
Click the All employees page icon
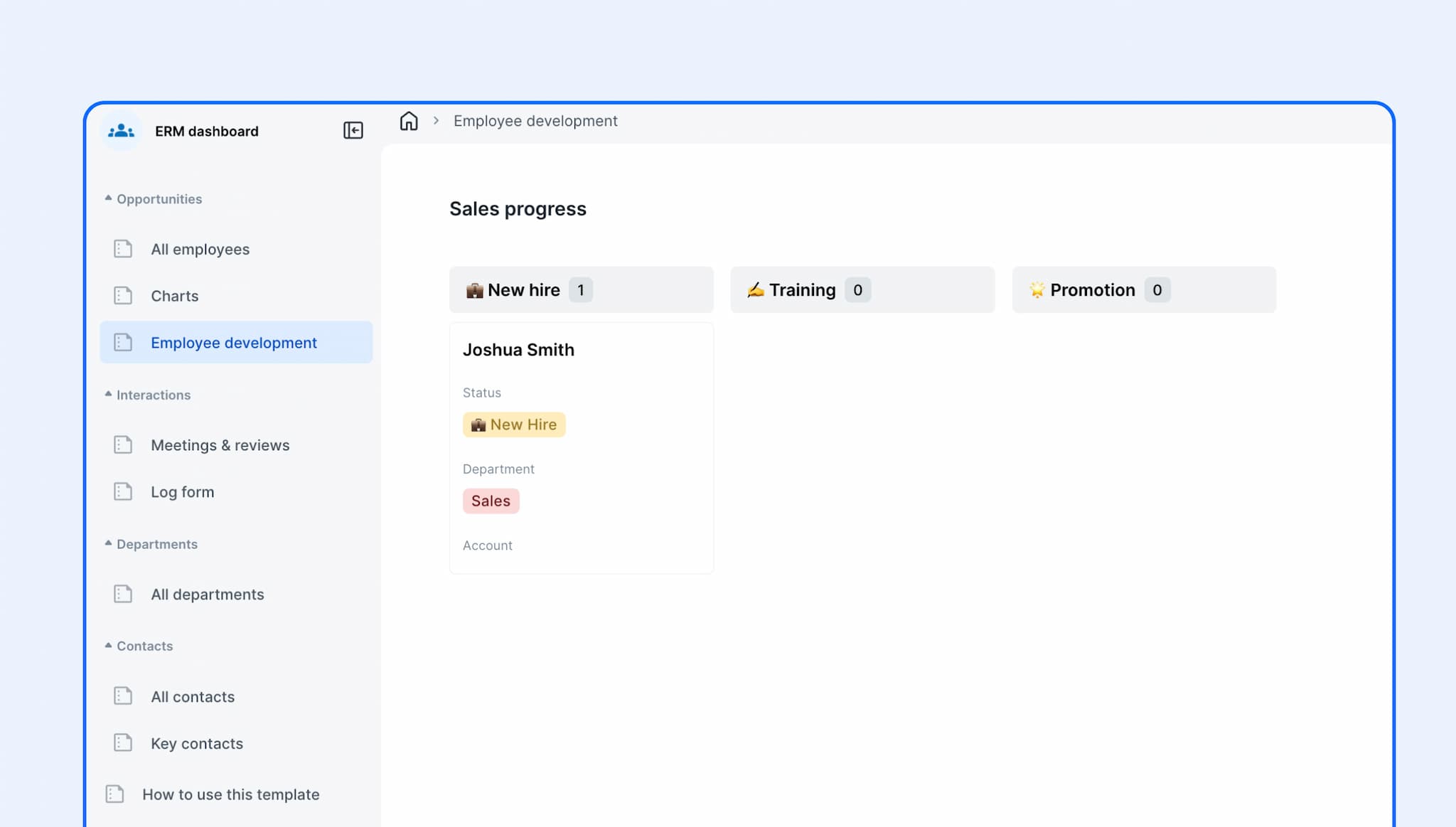coord(123,248)
